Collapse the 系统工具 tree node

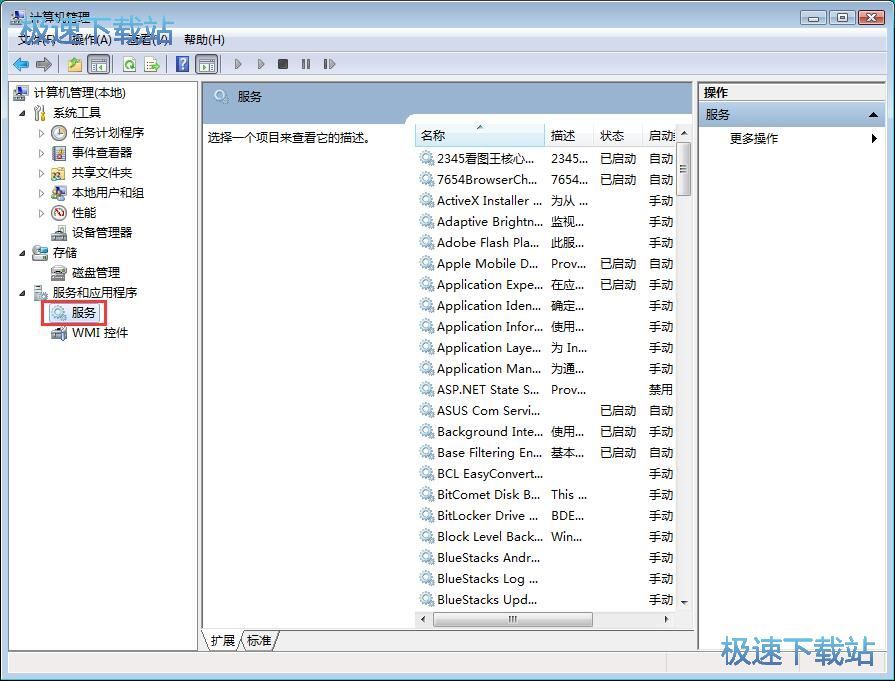(22, 113)
